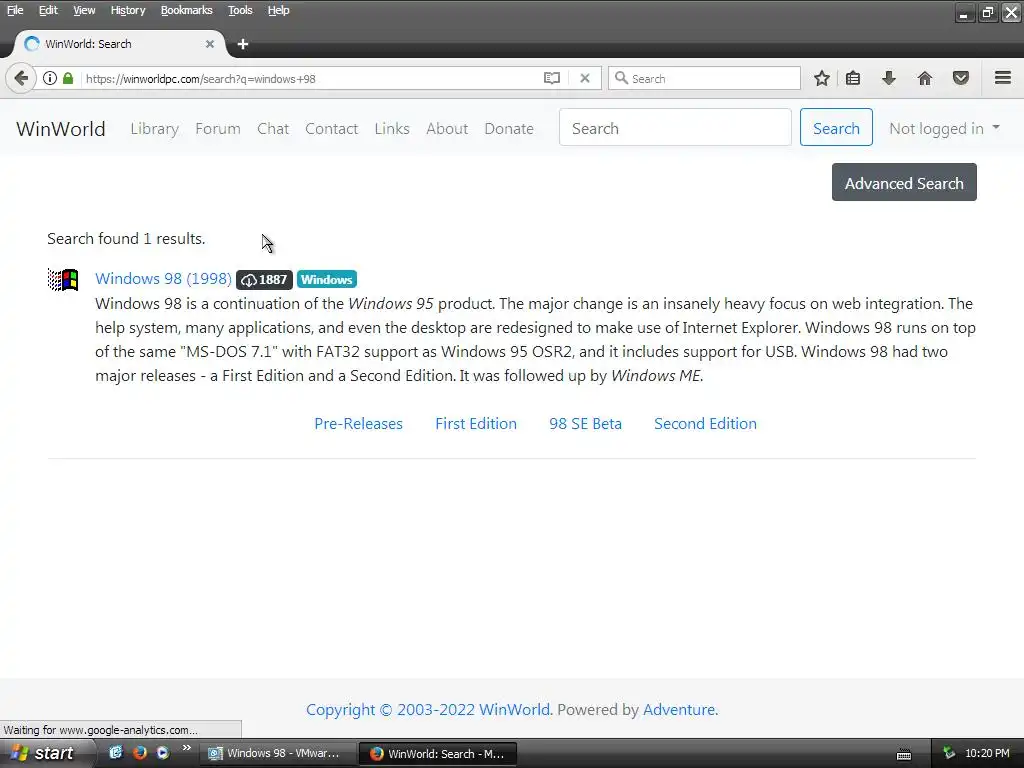This screenshot has width=1024, height=768.
Task: Stop page loading with the X icon
Action: click(x=584, y=78)
